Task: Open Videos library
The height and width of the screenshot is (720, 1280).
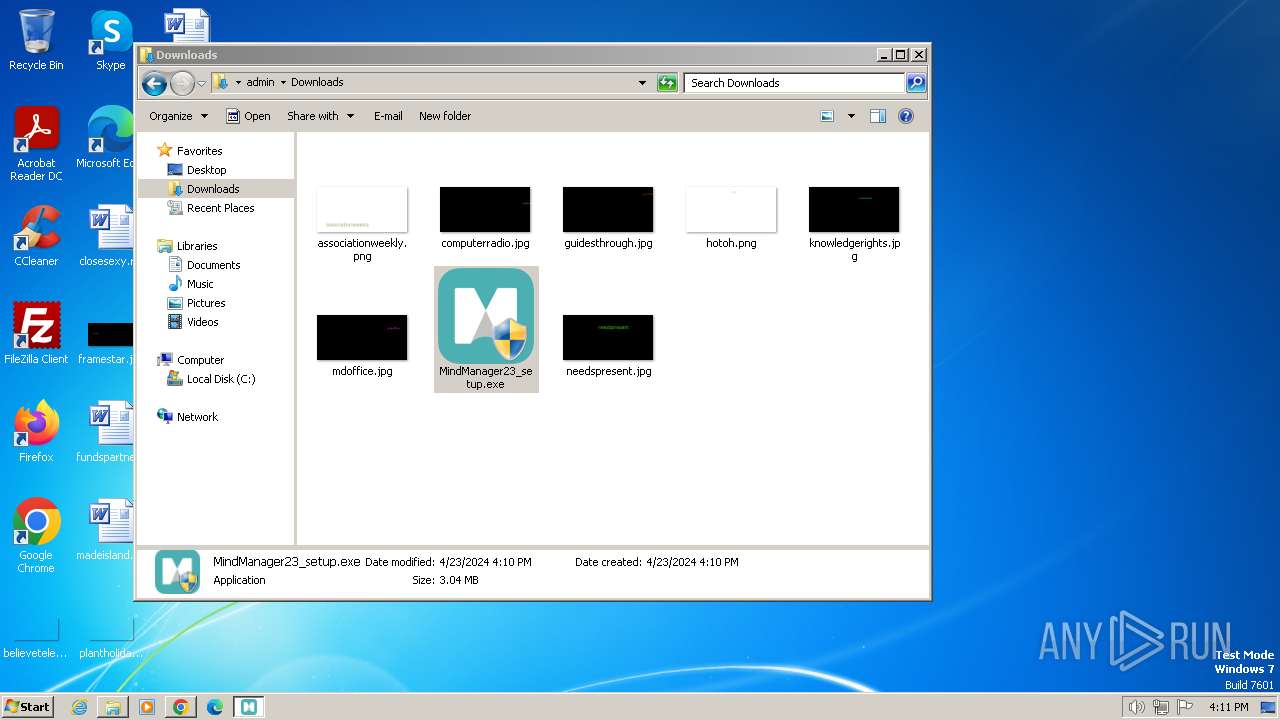Action: coord(202,322)
